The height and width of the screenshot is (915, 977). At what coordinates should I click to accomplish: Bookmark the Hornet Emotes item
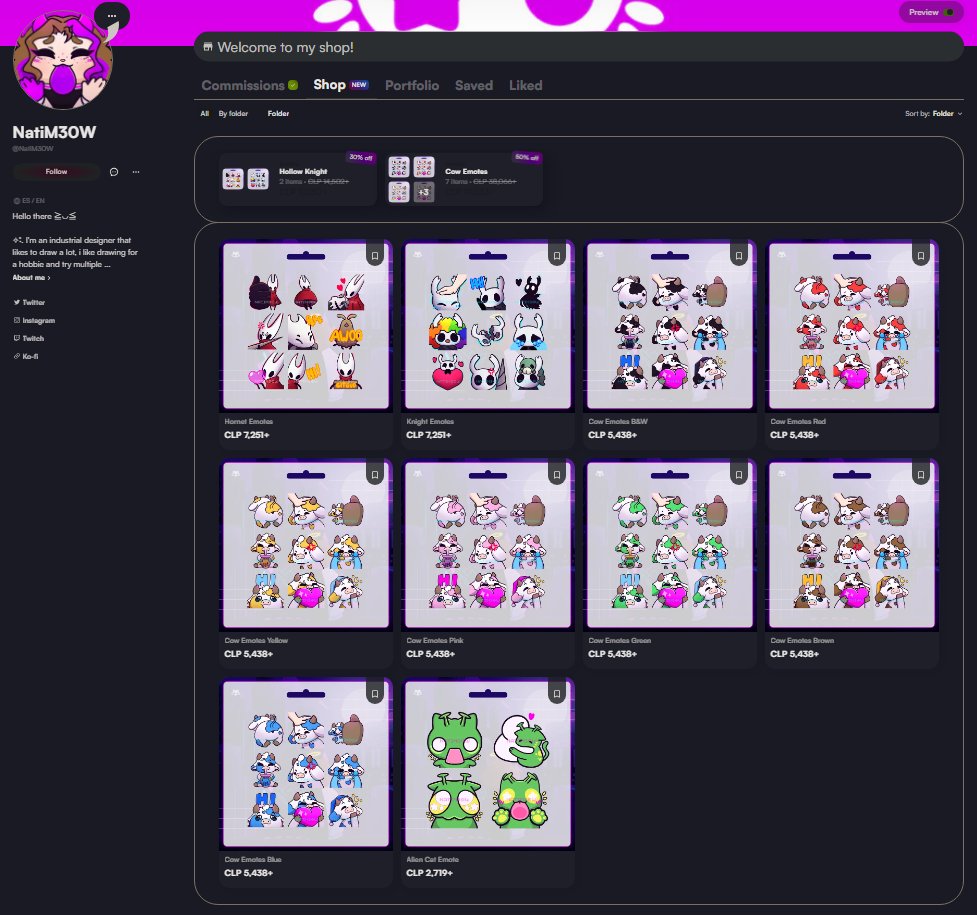[375, 256]
